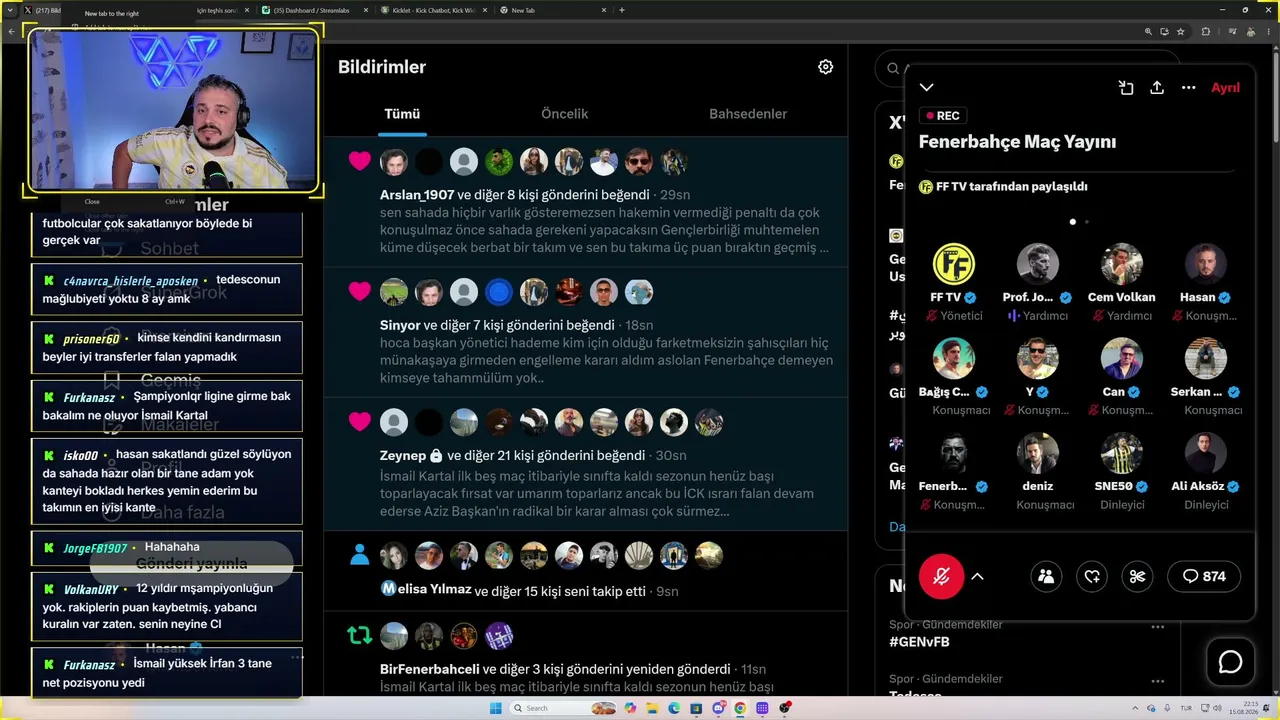Click VolkanURY chat username
This screenshot has height=720, width=1280.
[91, 589]
